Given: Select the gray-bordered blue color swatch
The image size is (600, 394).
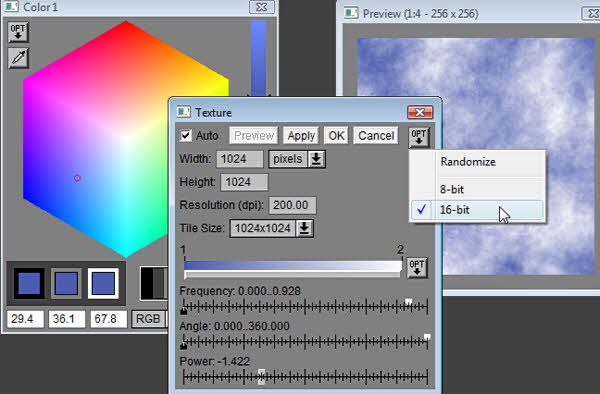Looking at the screenshot, I should [x=66, y=283].
